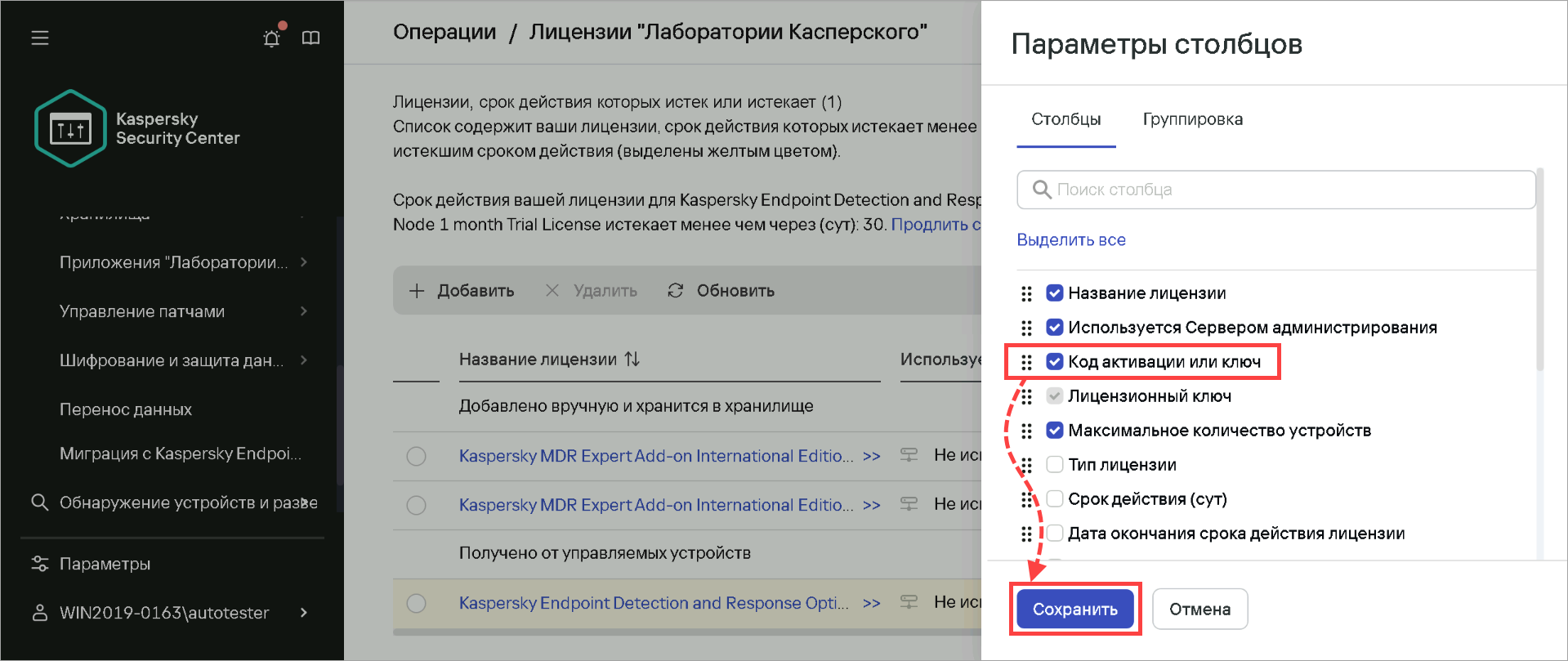Click disabled Лицензионный ключ checkbox
Screen dimensions: 1568x661
(x=1055, y=395)
